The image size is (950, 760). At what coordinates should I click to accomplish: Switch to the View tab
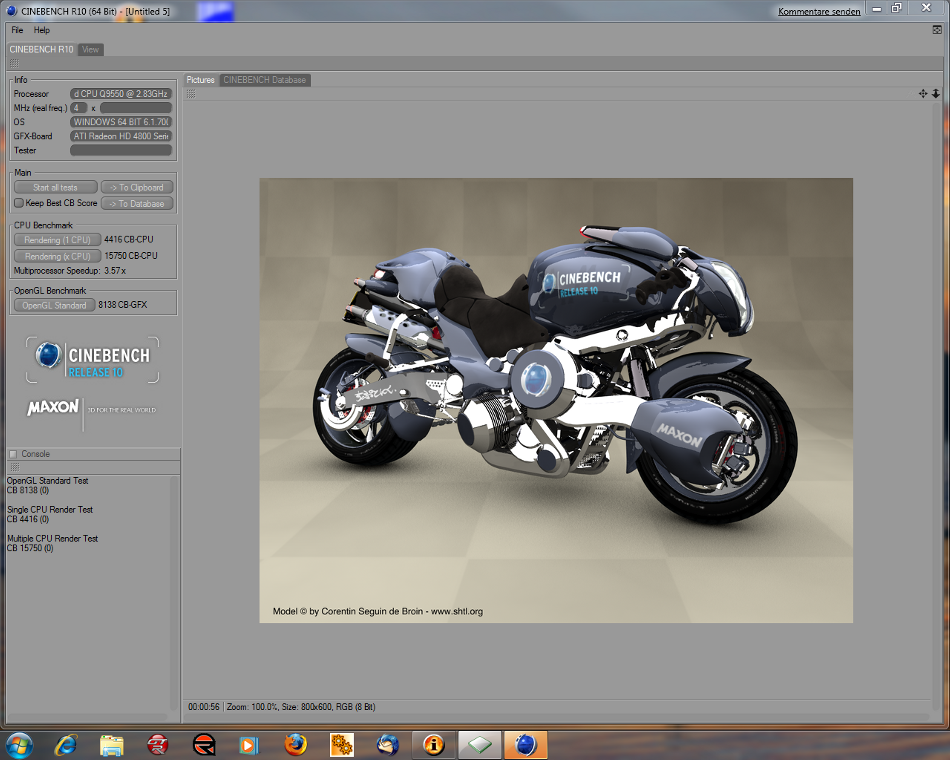coord(90,50)
